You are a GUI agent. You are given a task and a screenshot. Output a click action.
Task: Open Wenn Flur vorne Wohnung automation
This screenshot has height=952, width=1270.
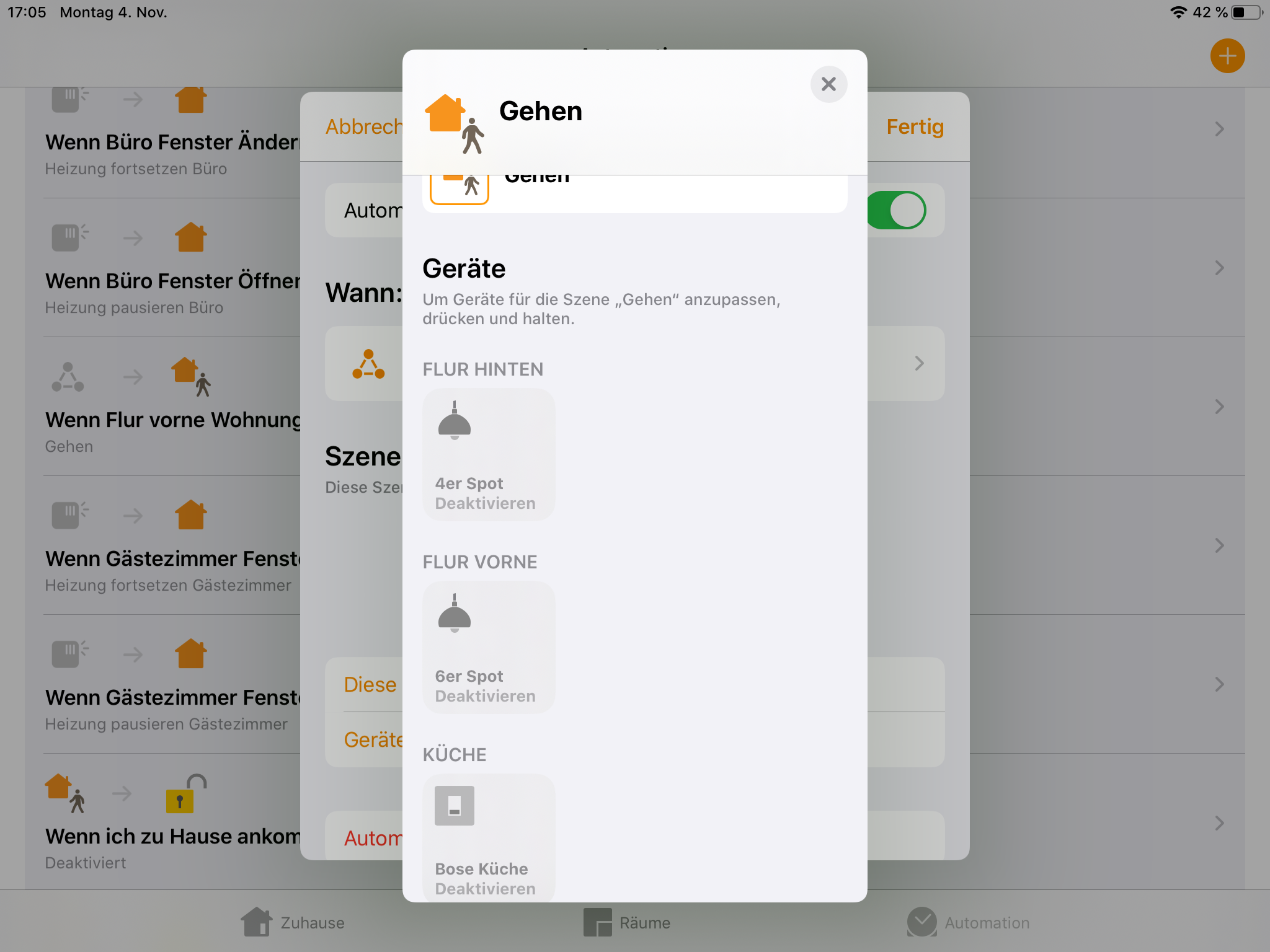pos(172,420)
